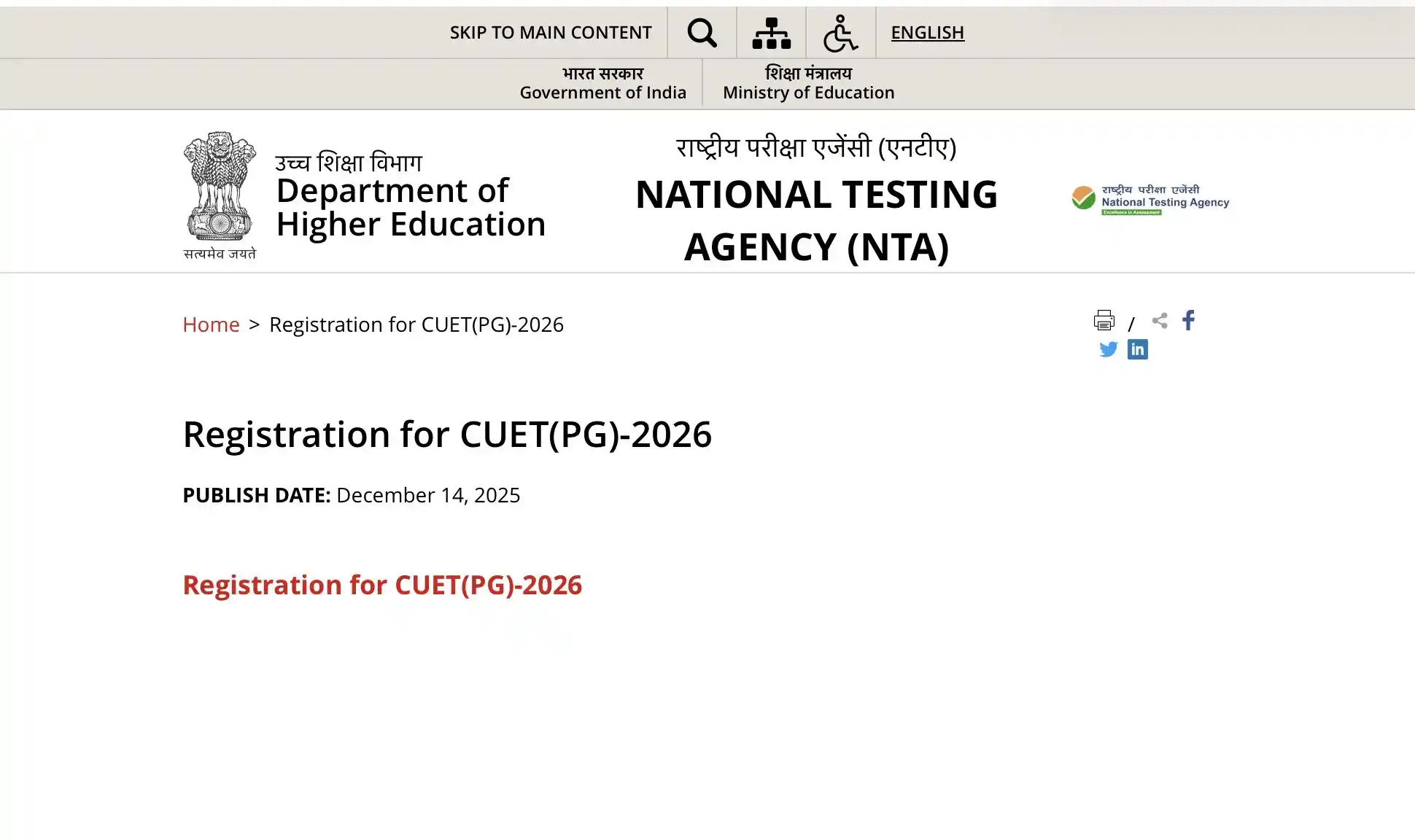The height and width of the screenshot is (840, 1415).
Task: Click the printer icon to print page
Action: pos(1104,320)
